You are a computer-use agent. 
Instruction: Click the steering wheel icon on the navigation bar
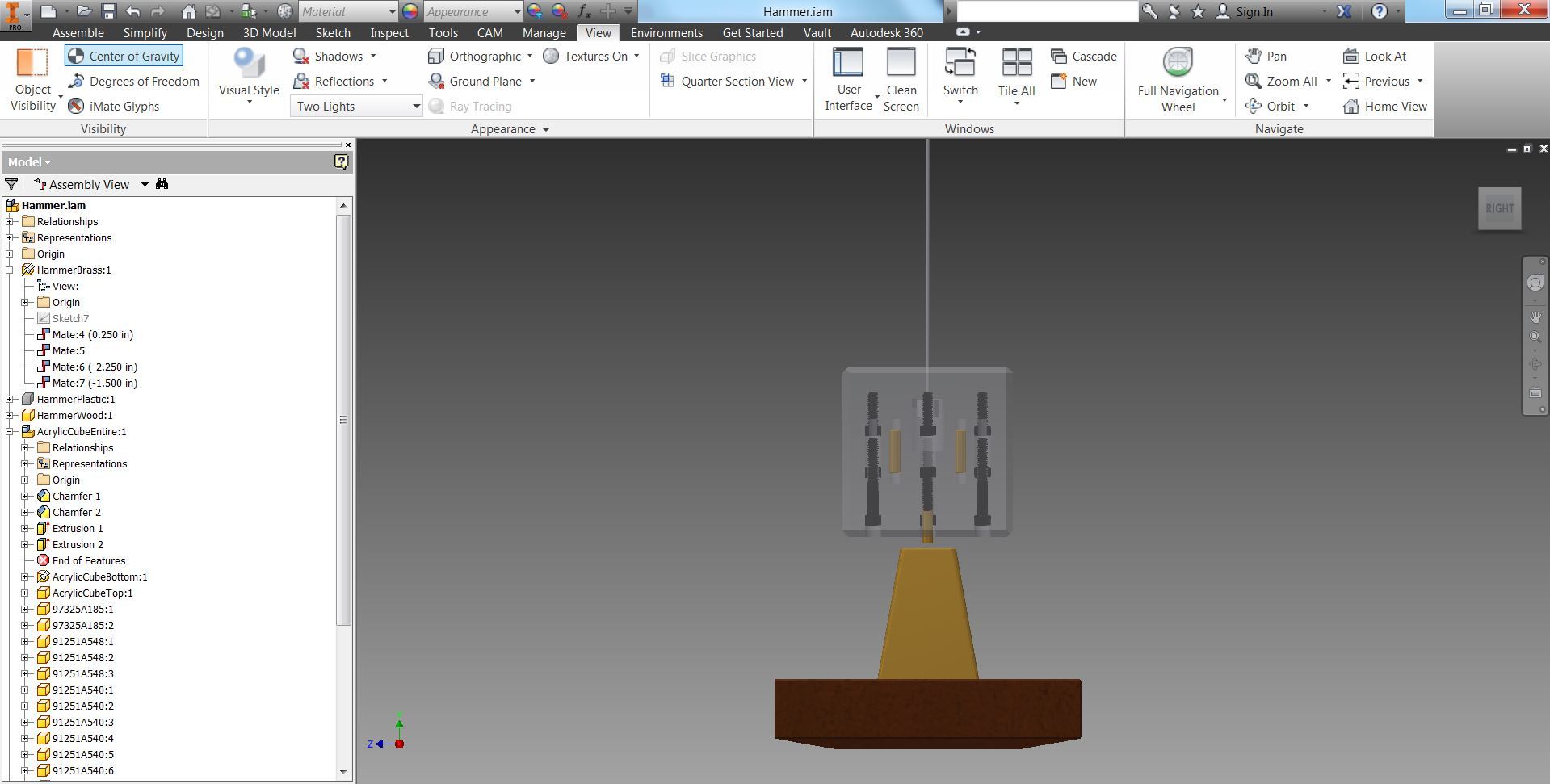[x=1535, y=283]
